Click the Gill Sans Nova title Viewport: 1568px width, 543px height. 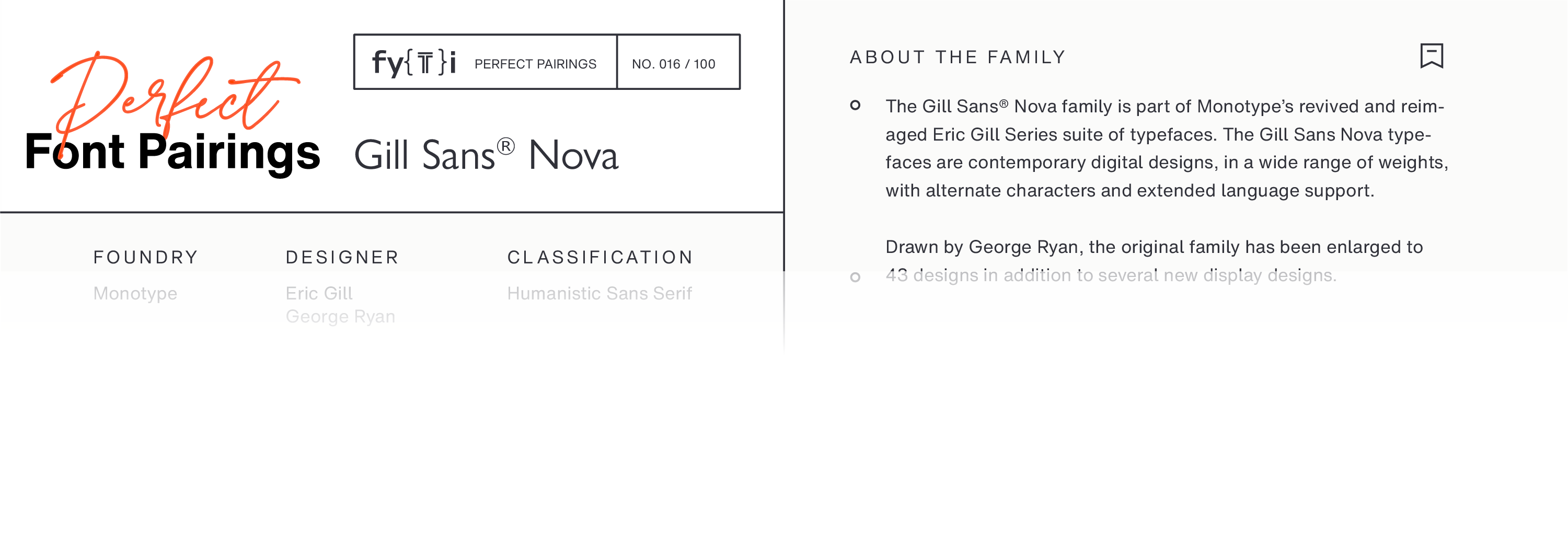pyautogui.click(x=486, y=155)
